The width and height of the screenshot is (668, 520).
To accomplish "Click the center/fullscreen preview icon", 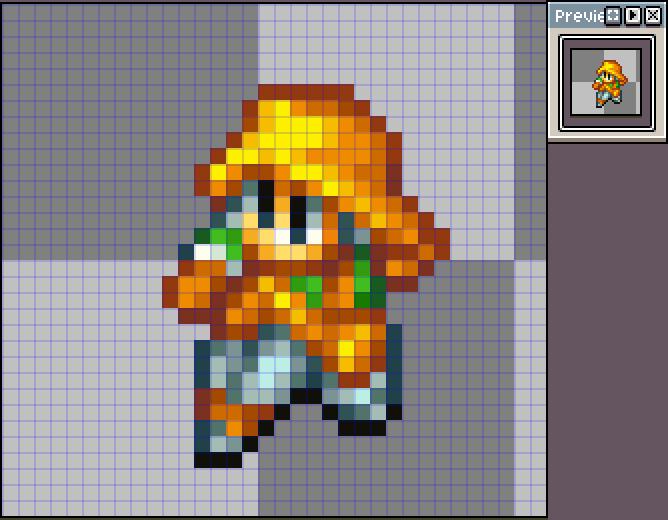I will point(613,16).
